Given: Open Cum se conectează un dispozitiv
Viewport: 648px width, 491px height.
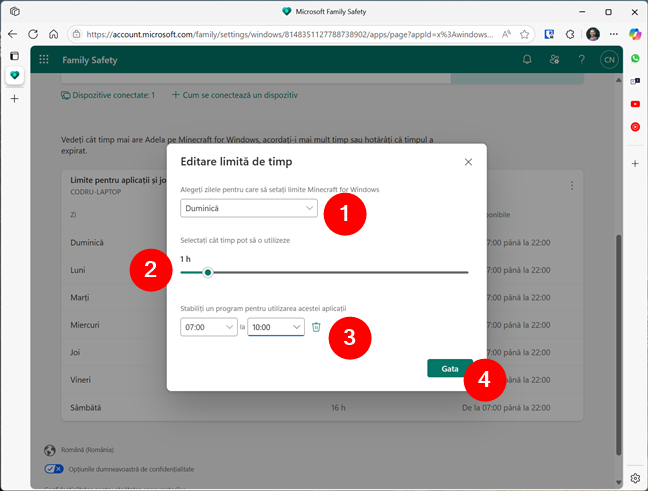Looking at the screenshot, I should click(235, 95).
